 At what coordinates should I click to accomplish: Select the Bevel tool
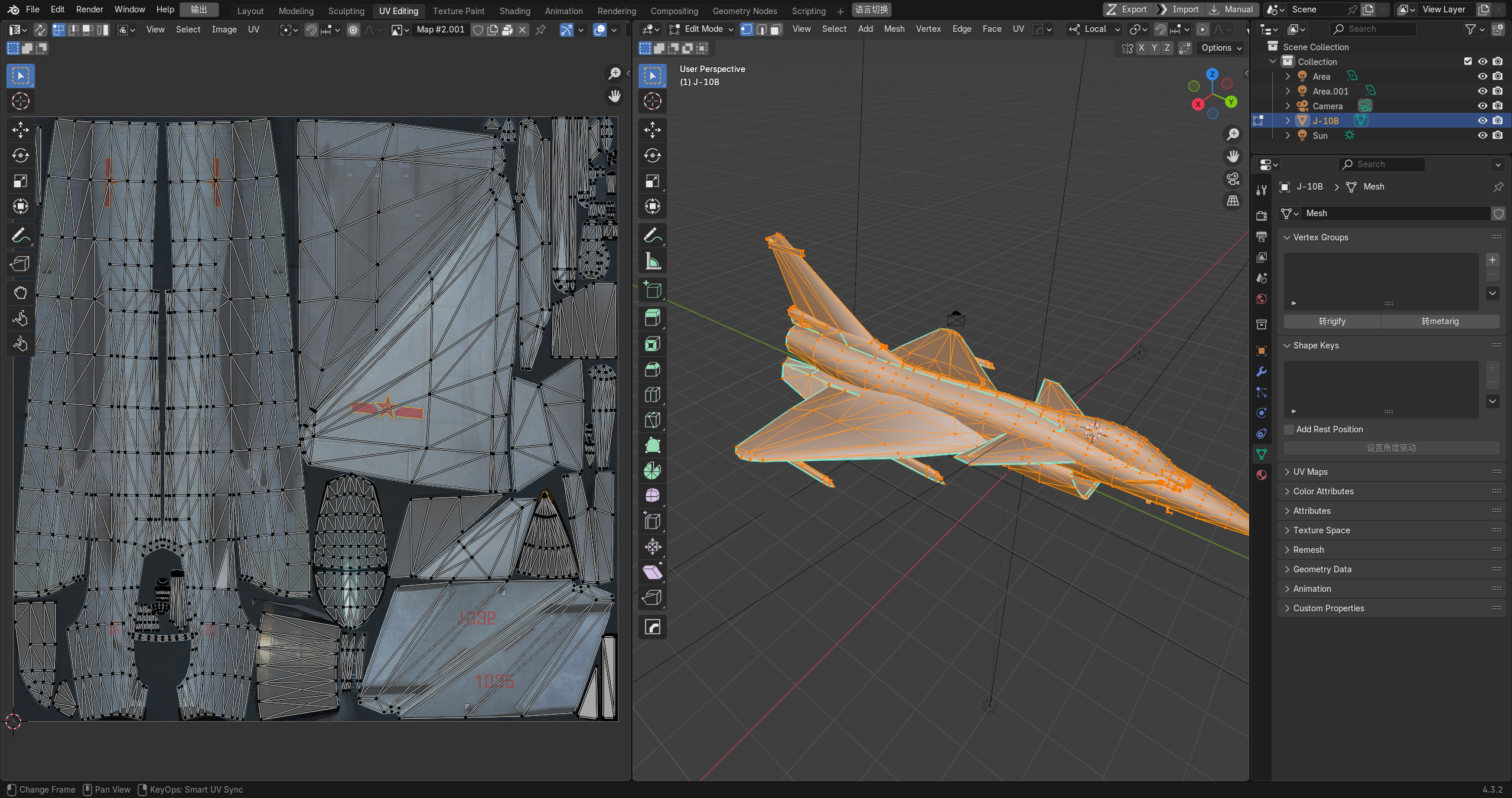pos(653,370)
